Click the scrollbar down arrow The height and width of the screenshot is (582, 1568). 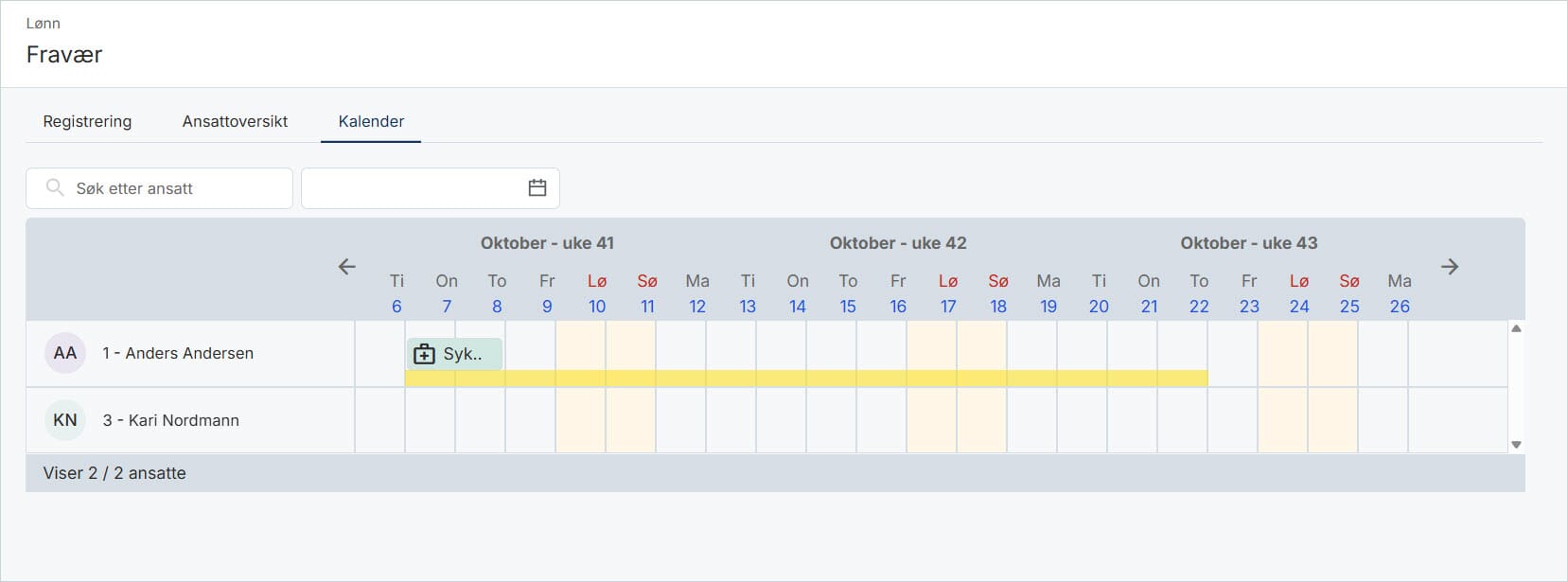[x=1516, y=445]
